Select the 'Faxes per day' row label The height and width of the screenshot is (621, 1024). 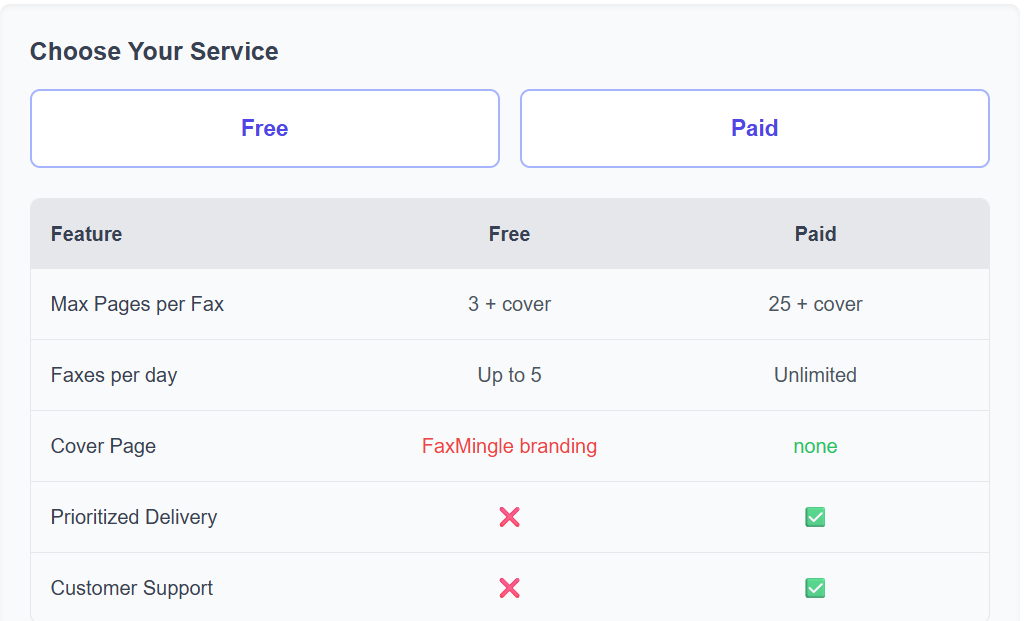click(x=114, y=375)
